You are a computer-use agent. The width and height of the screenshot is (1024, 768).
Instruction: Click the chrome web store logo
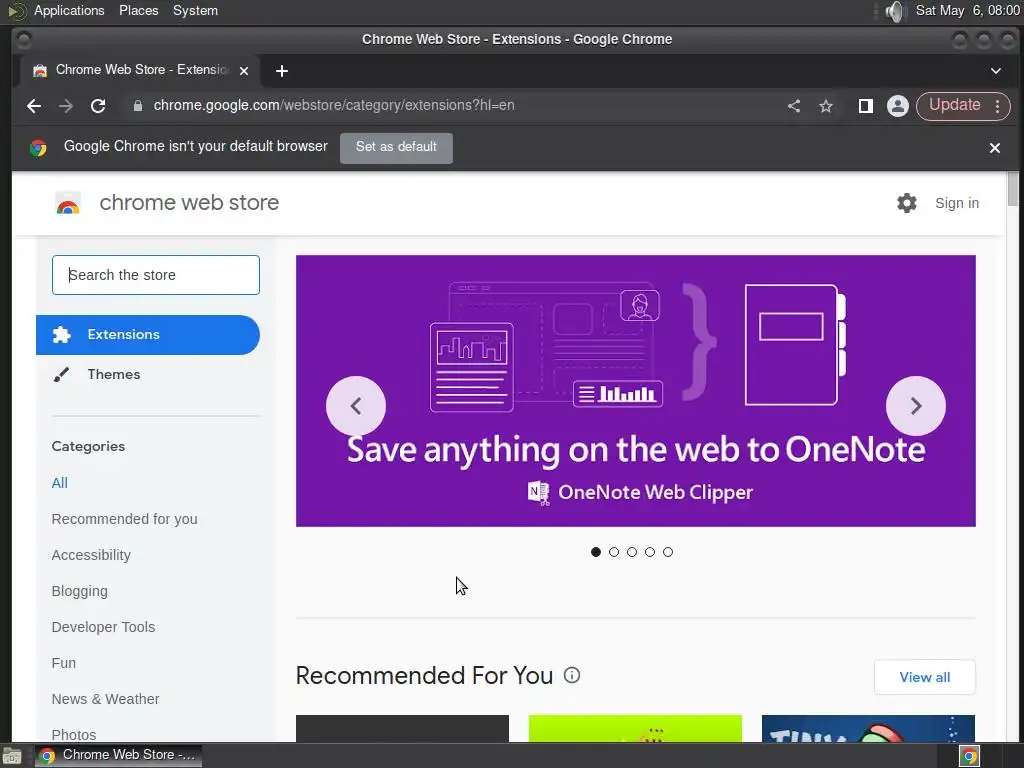click(167, 203)
